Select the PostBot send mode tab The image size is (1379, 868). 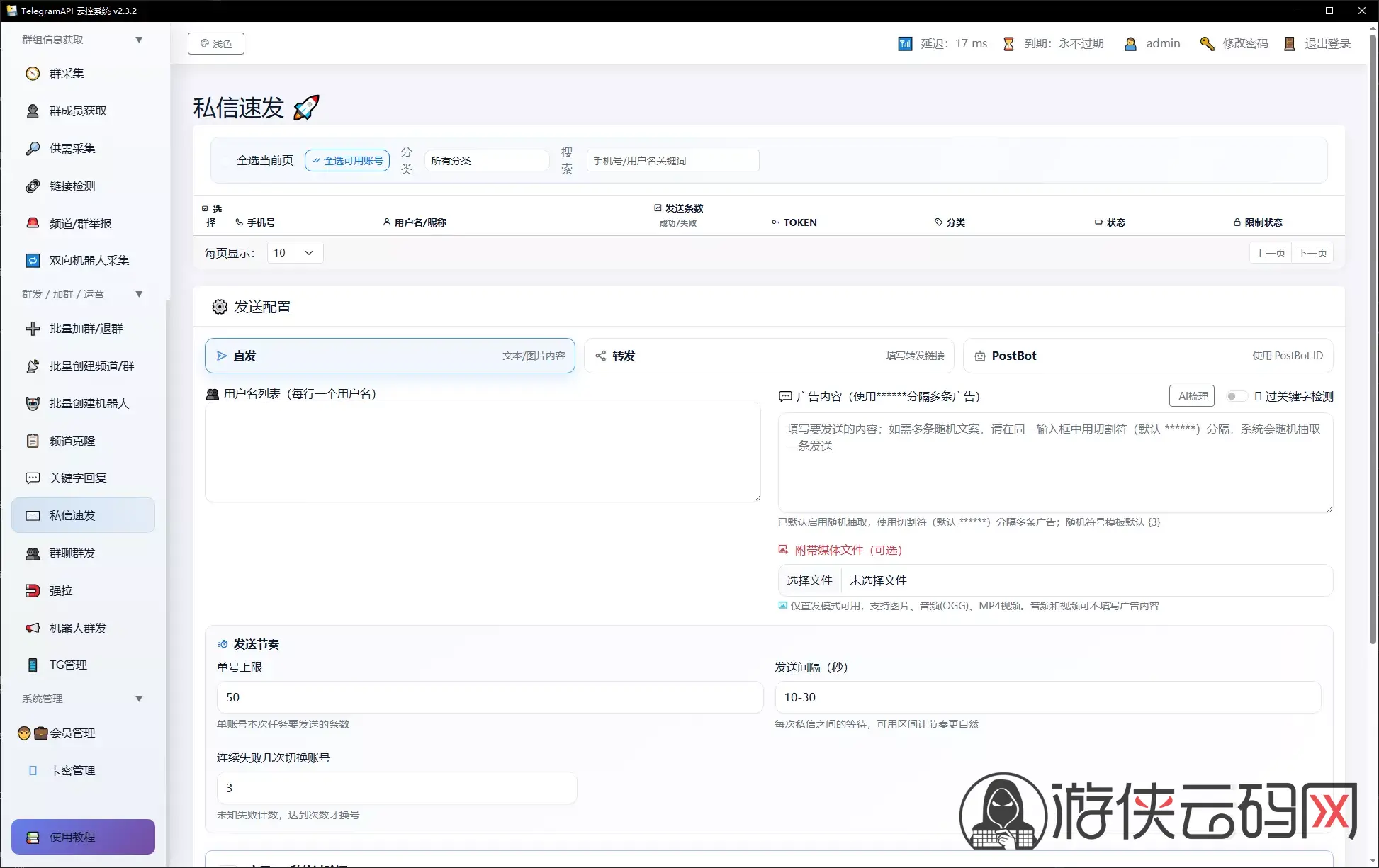coord(1148,356)
